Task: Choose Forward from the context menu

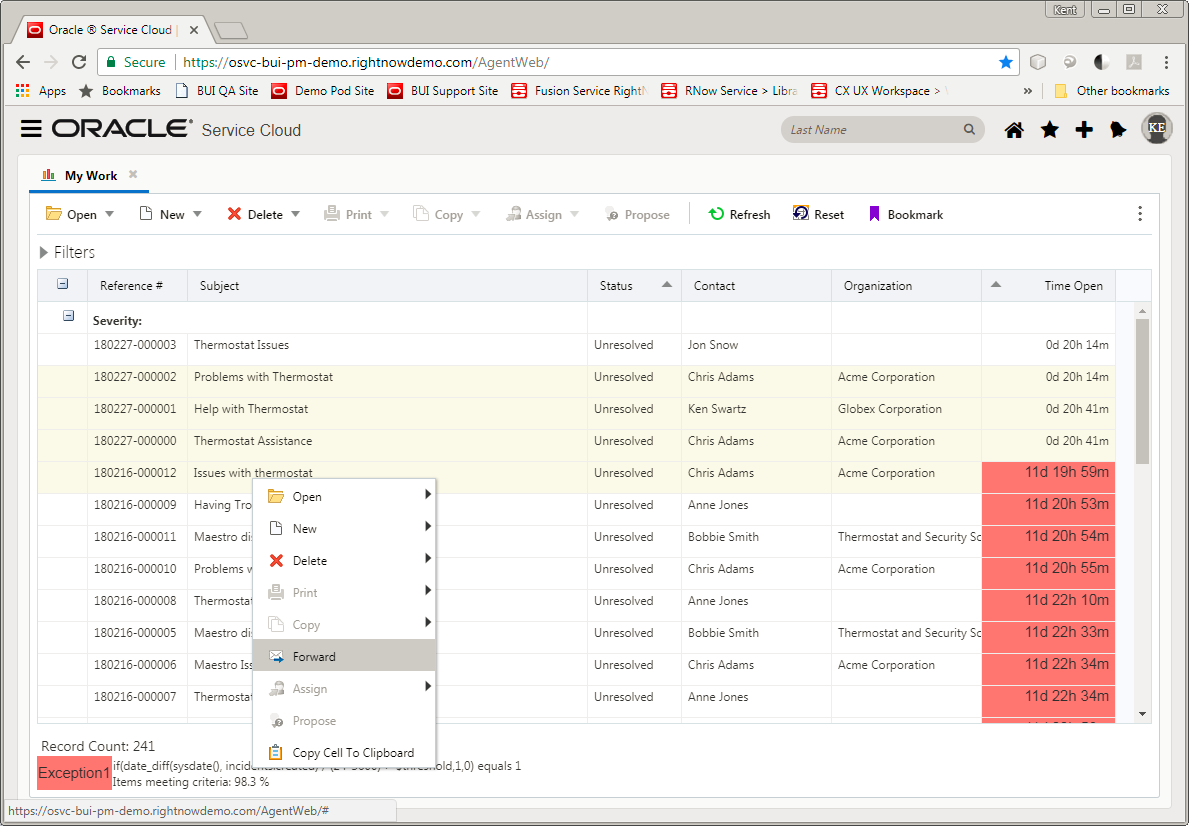Action: pyautogui.click(x=314, y=656)
